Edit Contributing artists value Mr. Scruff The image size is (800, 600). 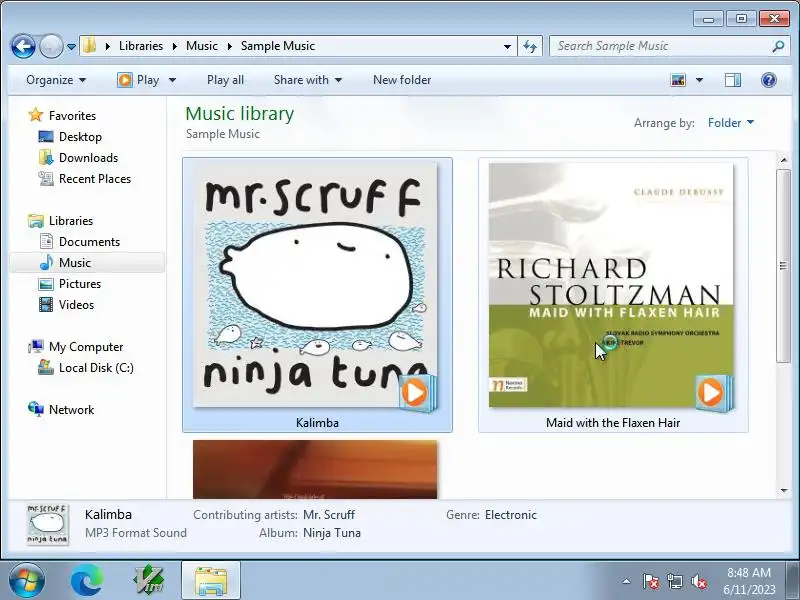(x=329, y=515)
